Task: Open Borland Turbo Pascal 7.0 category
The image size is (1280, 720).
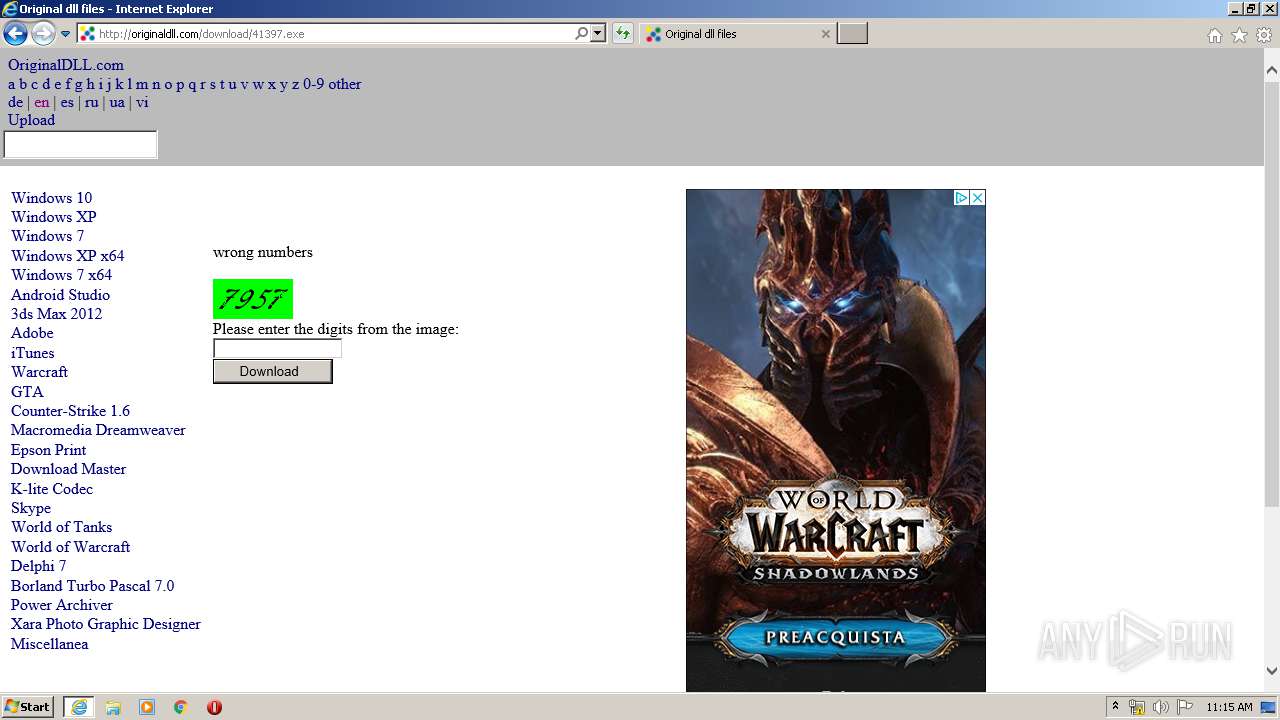Action: click(x=92, y=586)
